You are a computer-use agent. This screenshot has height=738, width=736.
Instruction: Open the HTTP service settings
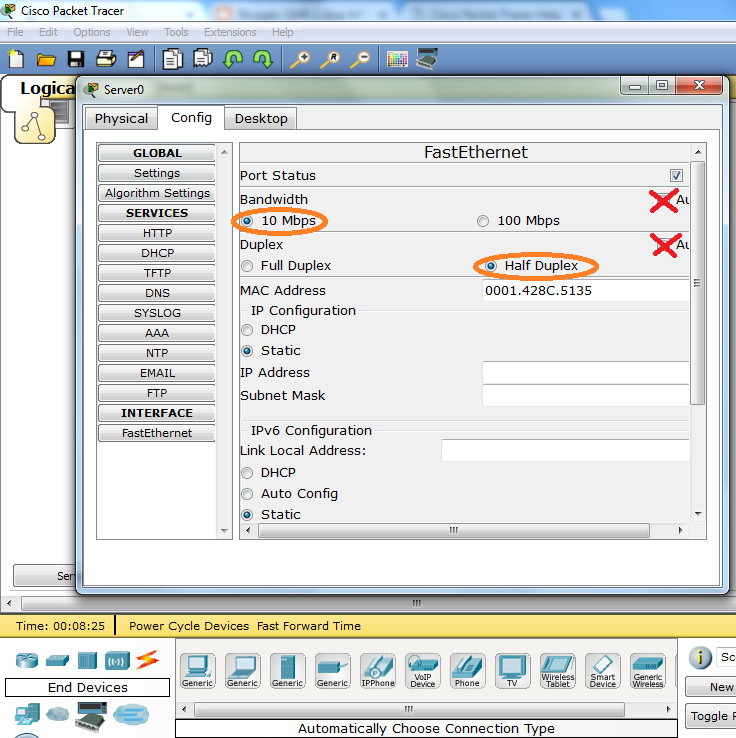point(157,233)
